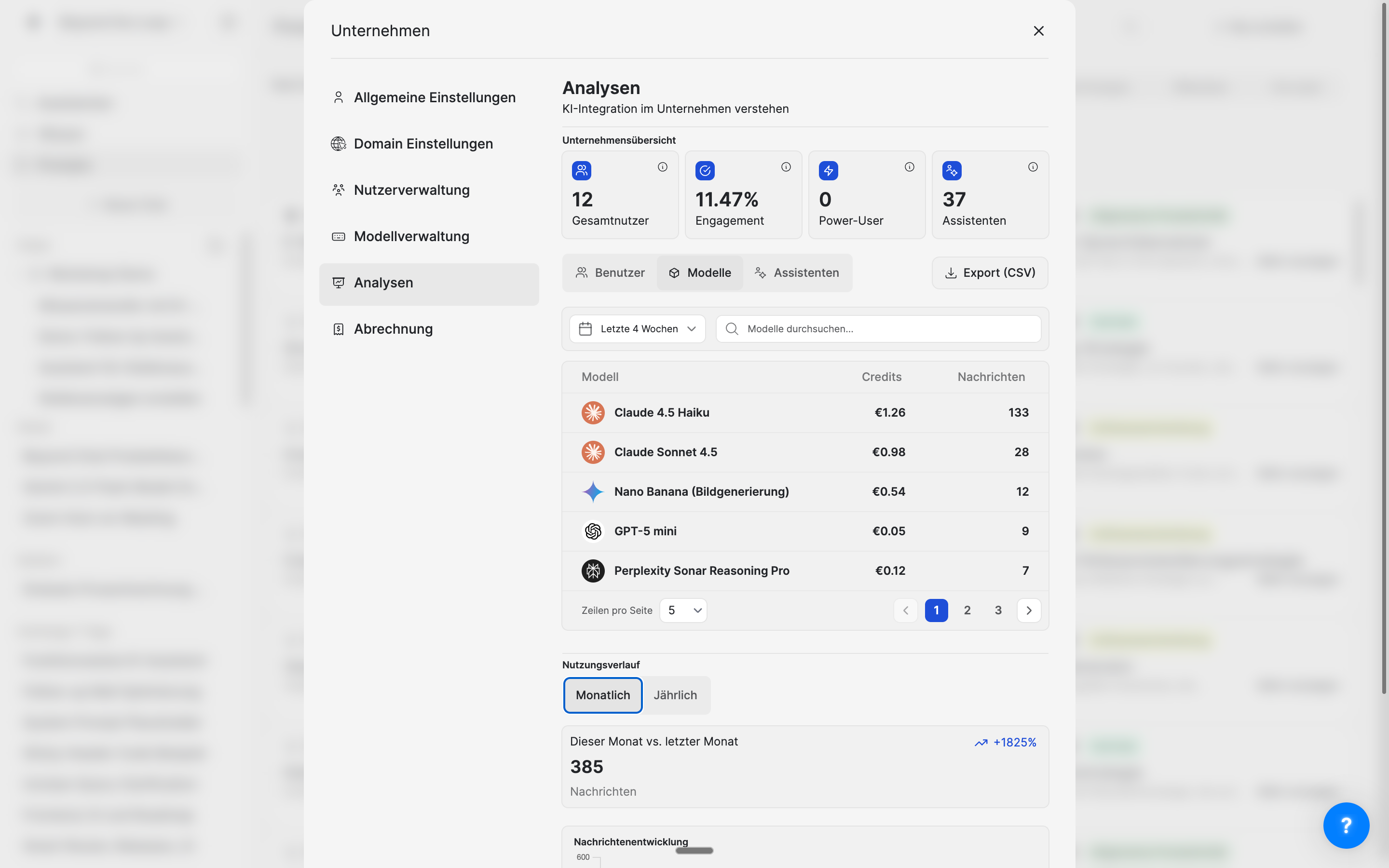This screenshot has width=1389, height=868.
Task: Switch Nutzungsverlauf to Jährlich
Action: (676, 695)
